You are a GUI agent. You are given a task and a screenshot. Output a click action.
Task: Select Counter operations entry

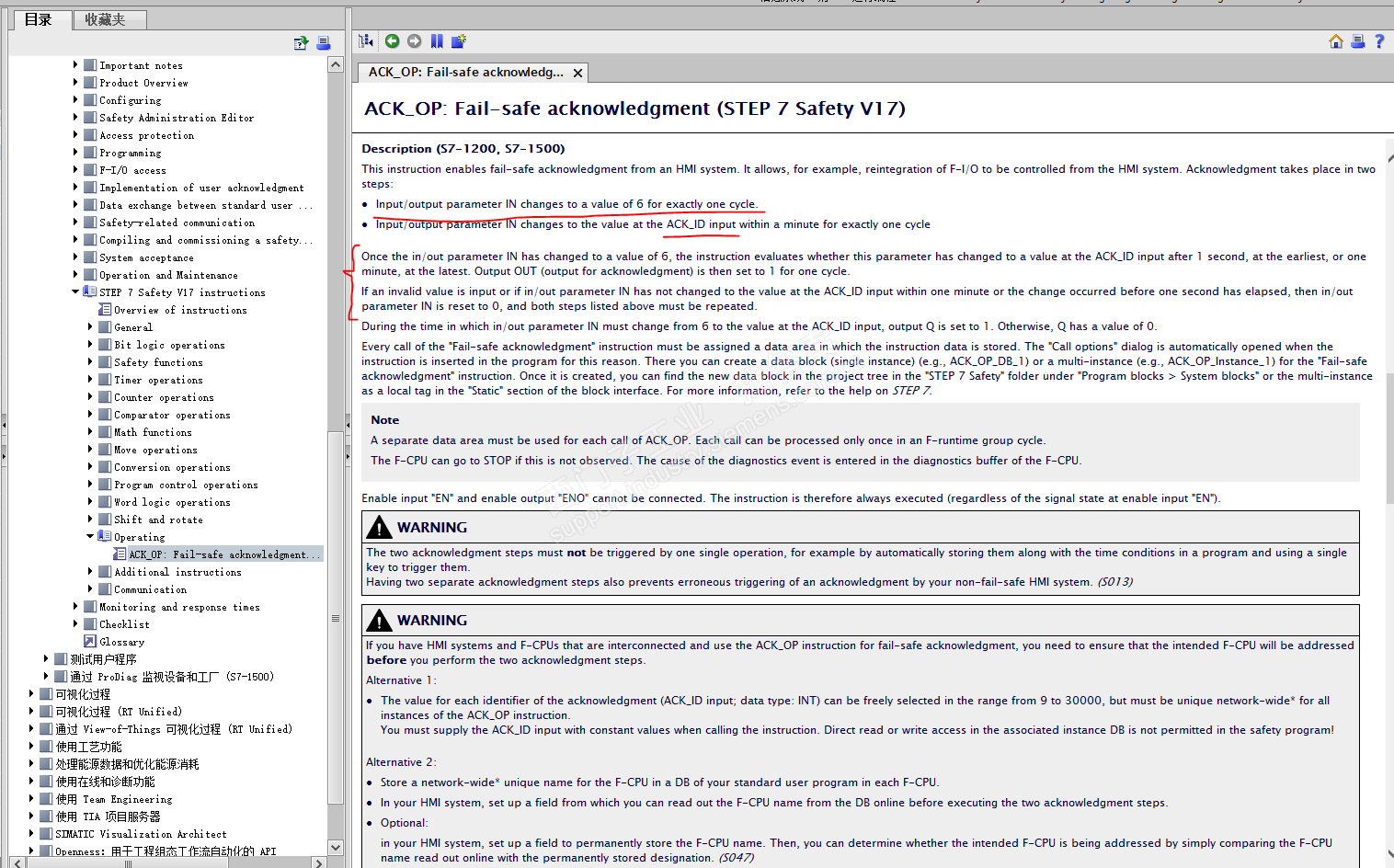pyautogui.click(x=164, y=397)
